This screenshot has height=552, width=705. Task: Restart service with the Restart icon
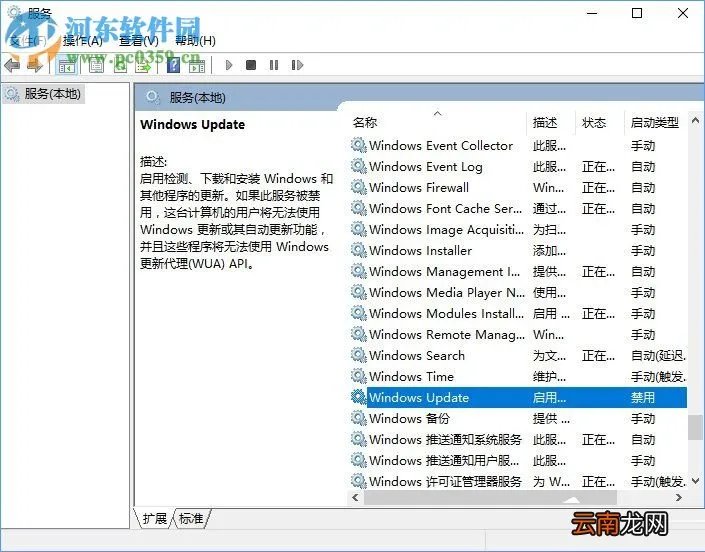297,66
